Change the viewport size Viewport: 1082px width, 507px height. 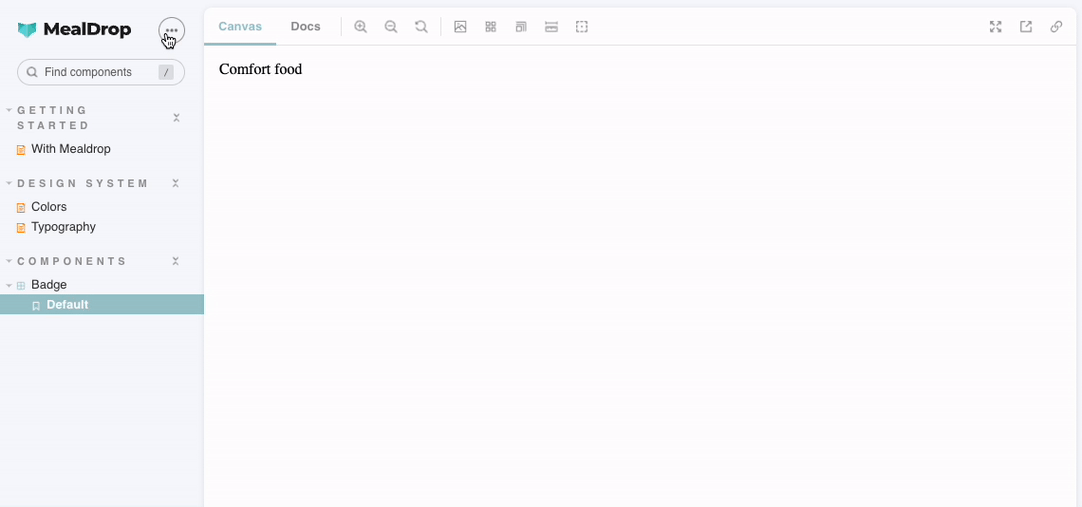(521, 27)
